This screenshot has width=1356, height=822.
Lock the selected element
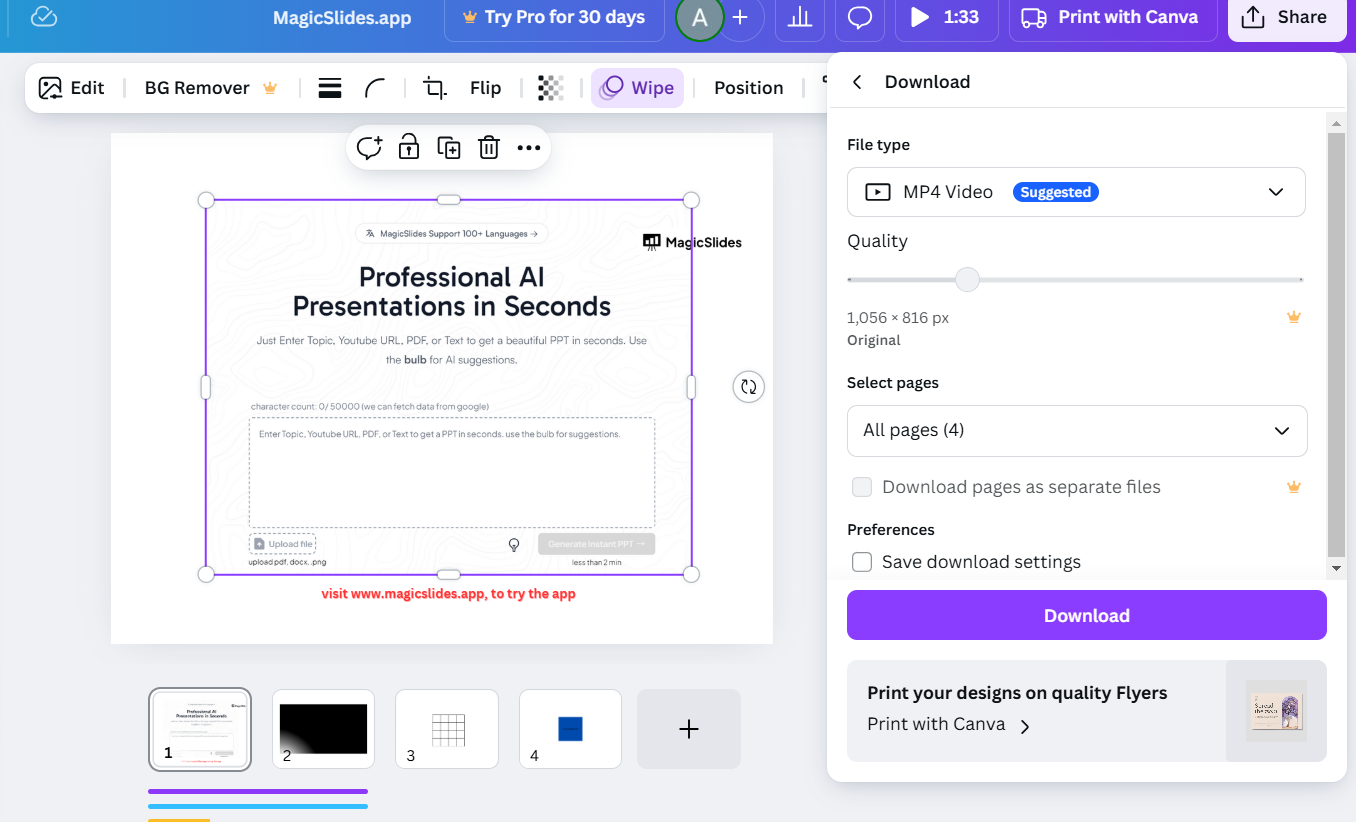(409, 148)
